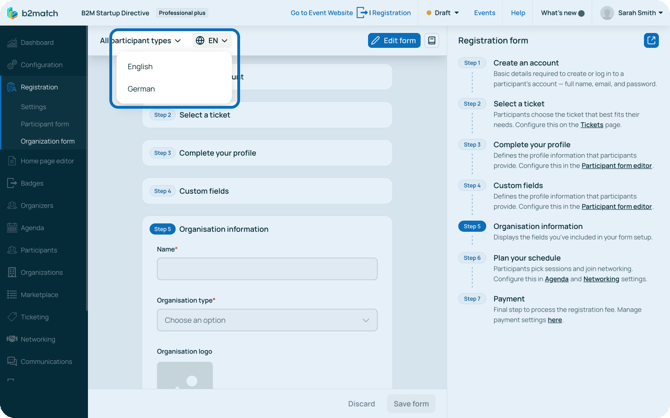Click the Networking handshake icon
Viewport: 670px width, 418px height.
pos(12,339)
